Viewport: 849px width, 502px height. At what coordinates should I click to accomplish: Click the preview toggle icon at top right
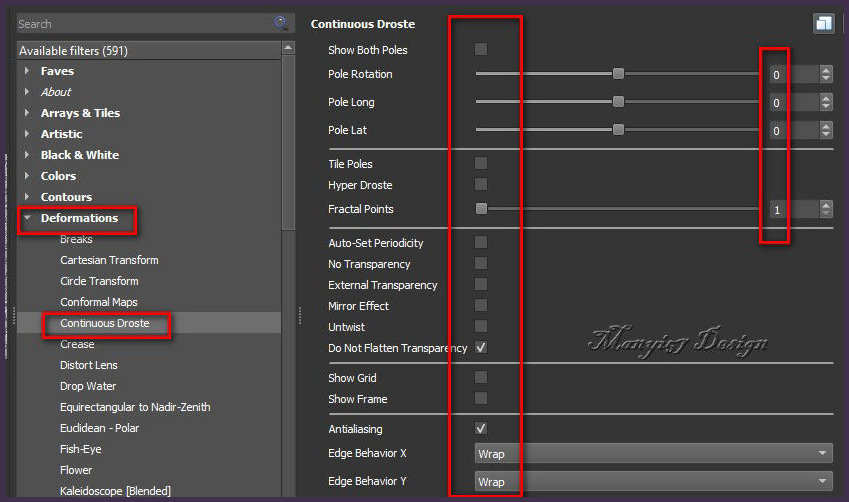[823, 24]
